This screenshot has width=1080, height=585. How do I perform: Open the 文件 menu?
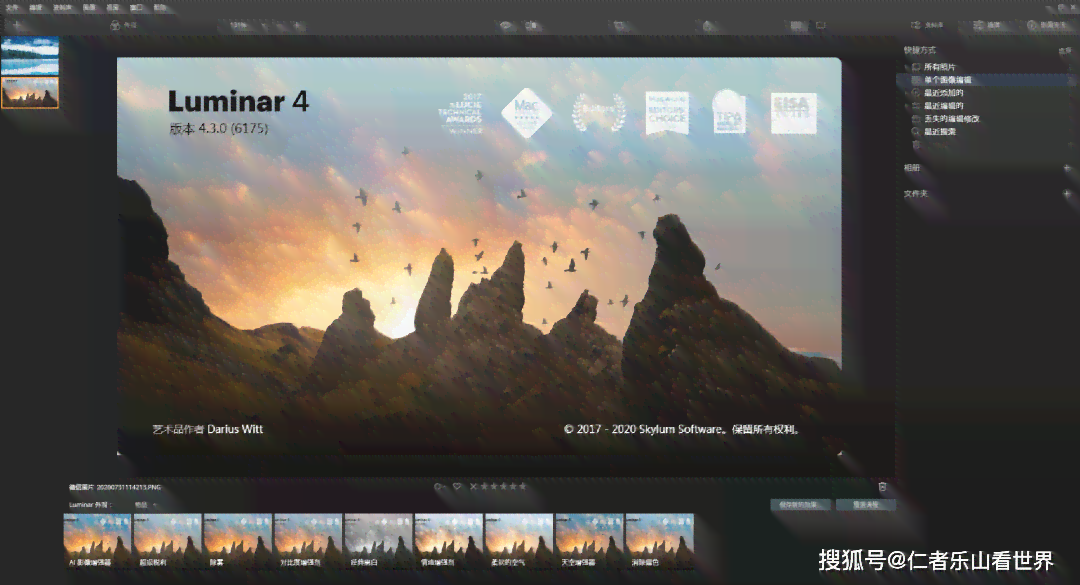12,8
